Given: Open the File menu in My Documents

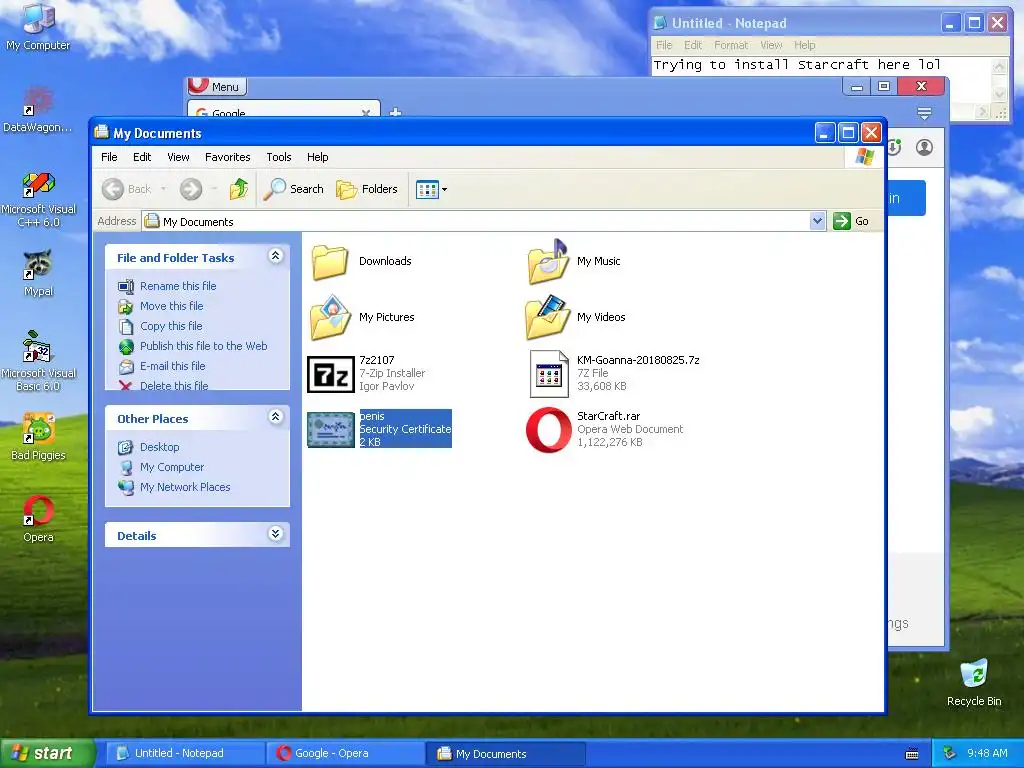Looking at the screenshot, I should click(x=109, y=157).
